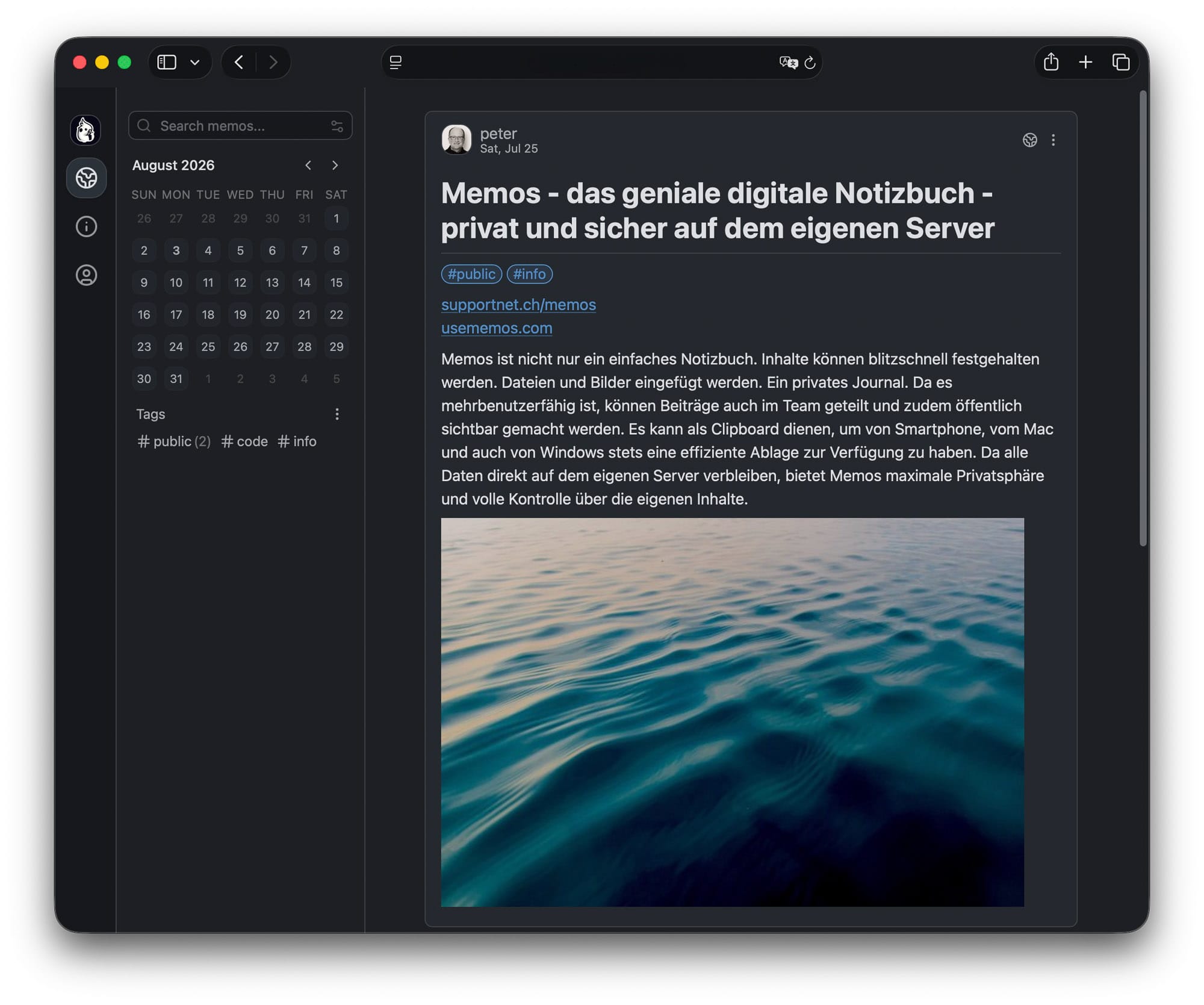Click the memo date Sat, Jul 25

(x=509, y=149)
